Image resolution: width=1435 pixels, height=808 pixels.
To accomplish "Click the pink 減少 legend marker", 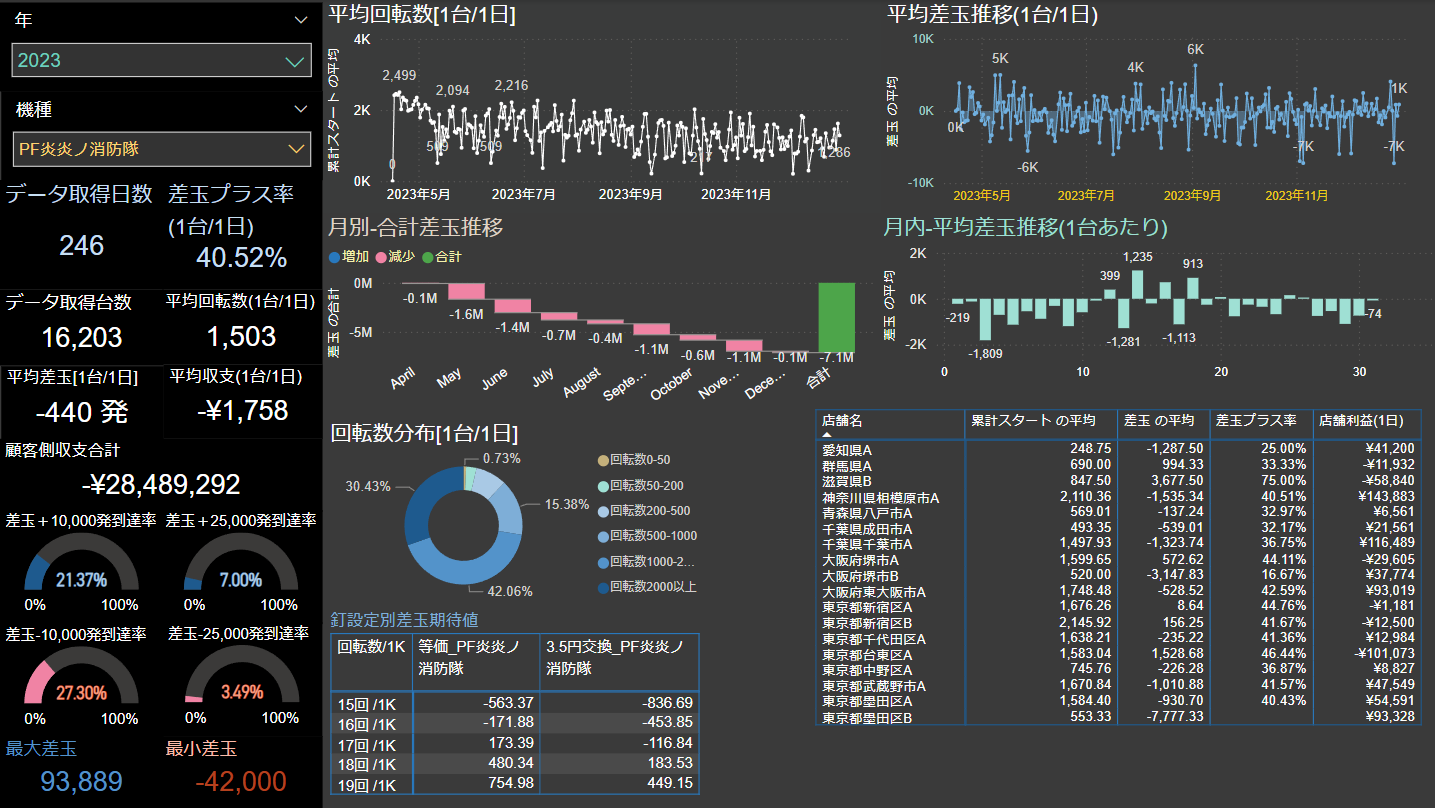I will point(380,257).
